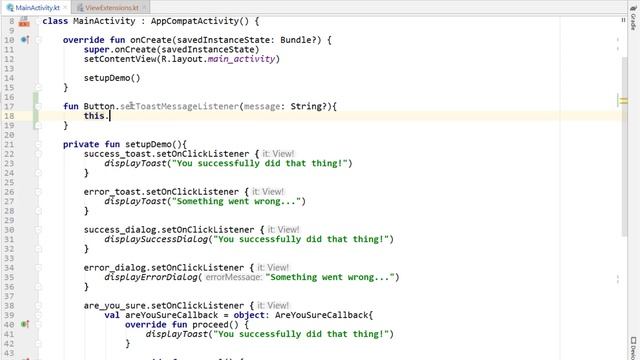This screenshot has width=640, height=360.
Task: Click "success_toast.setOnClickListener" on line 22
Action: [166, 154]
